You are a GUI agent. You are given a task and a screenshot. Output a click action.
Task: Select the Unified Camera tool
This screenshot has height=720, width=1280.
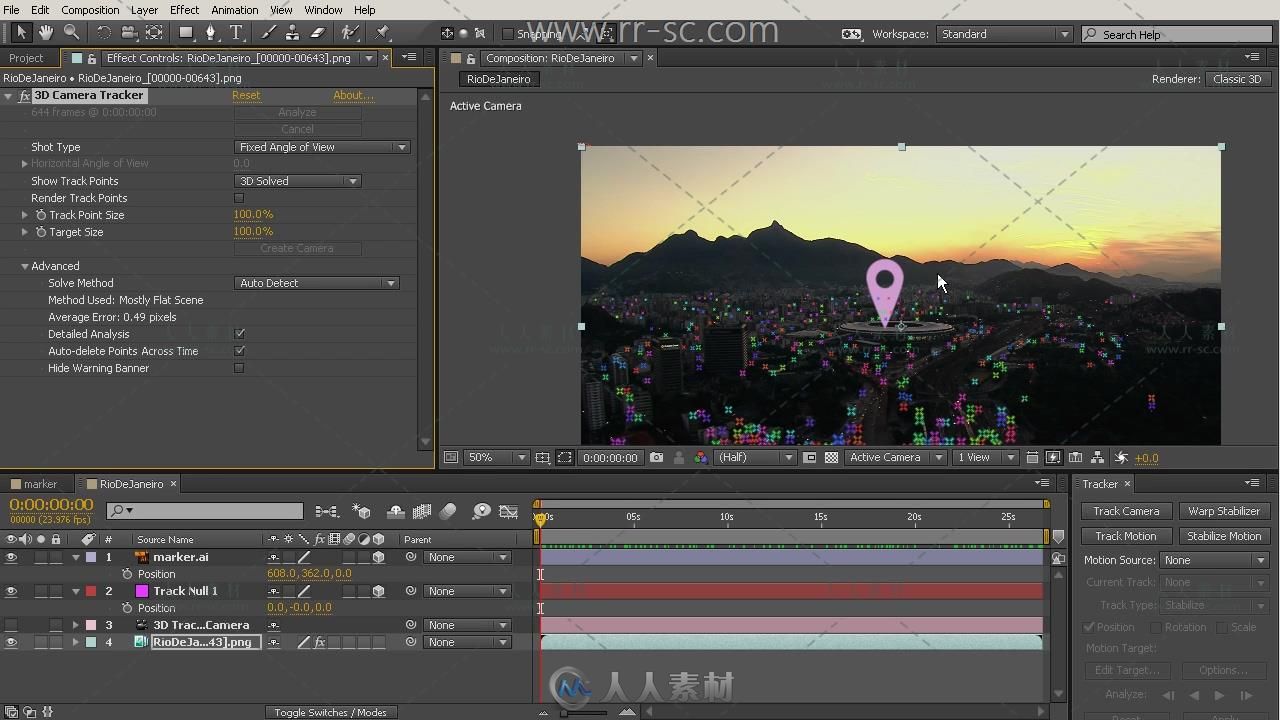(129, 33)
